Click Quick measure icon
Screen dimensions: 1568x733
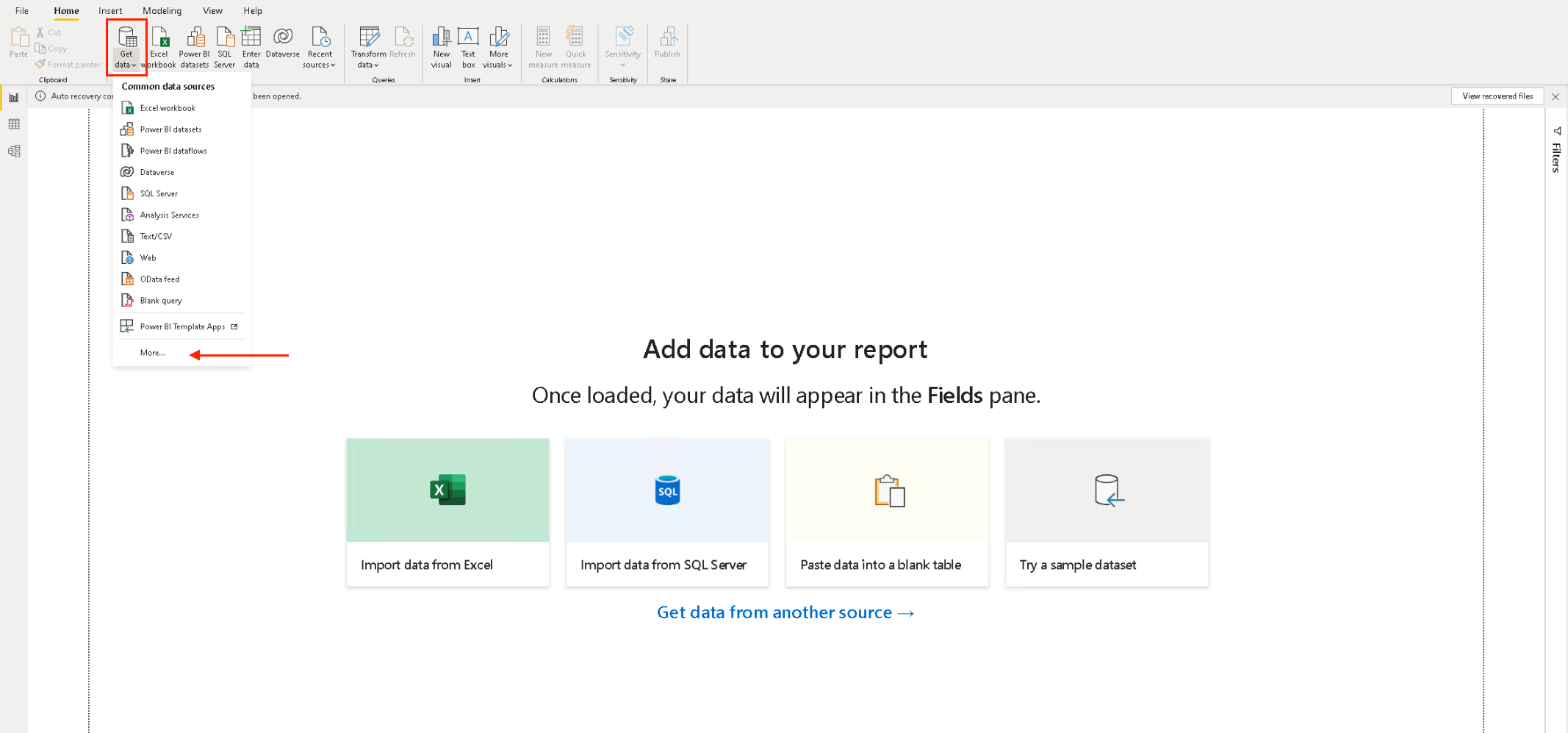click(576, 47)
